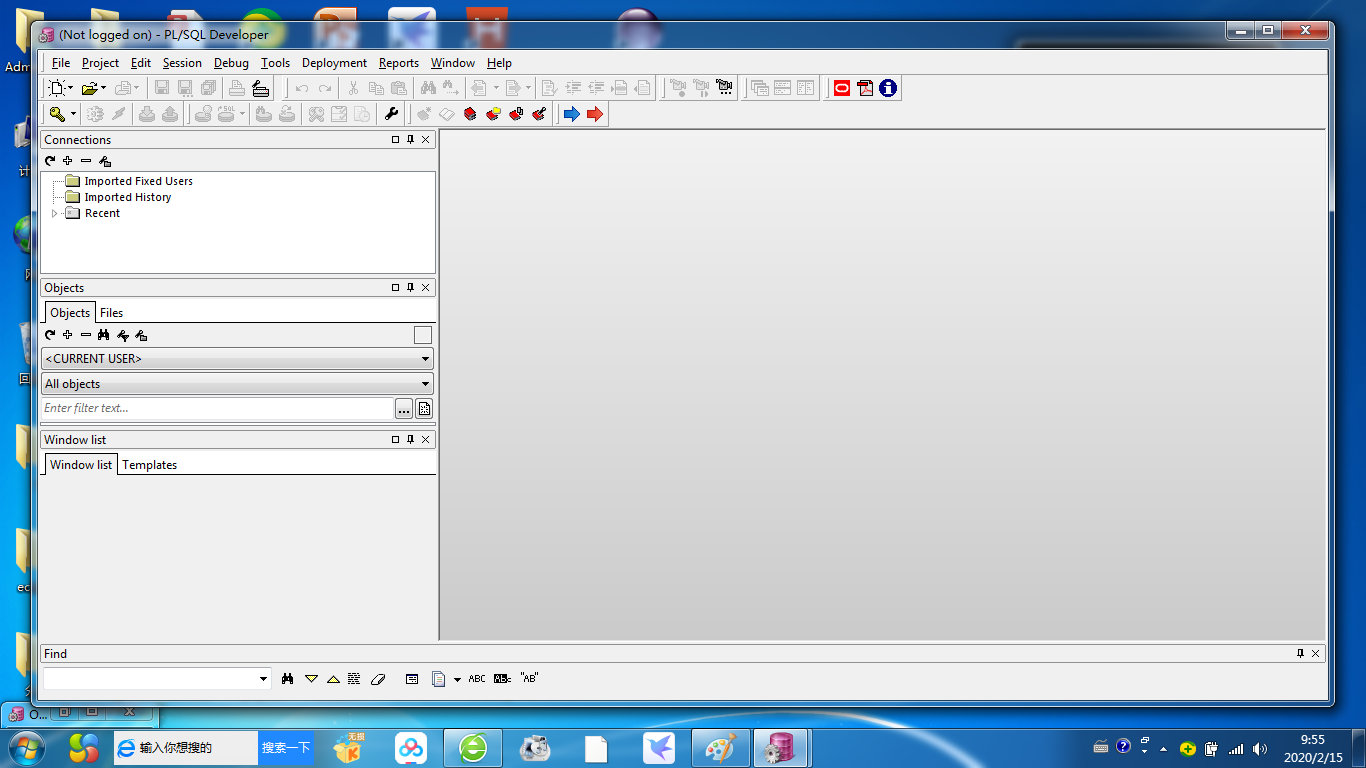Refresh the Connections panel list
The width and height of the screenshot is (1366, 768).
(x=50, y=161)
